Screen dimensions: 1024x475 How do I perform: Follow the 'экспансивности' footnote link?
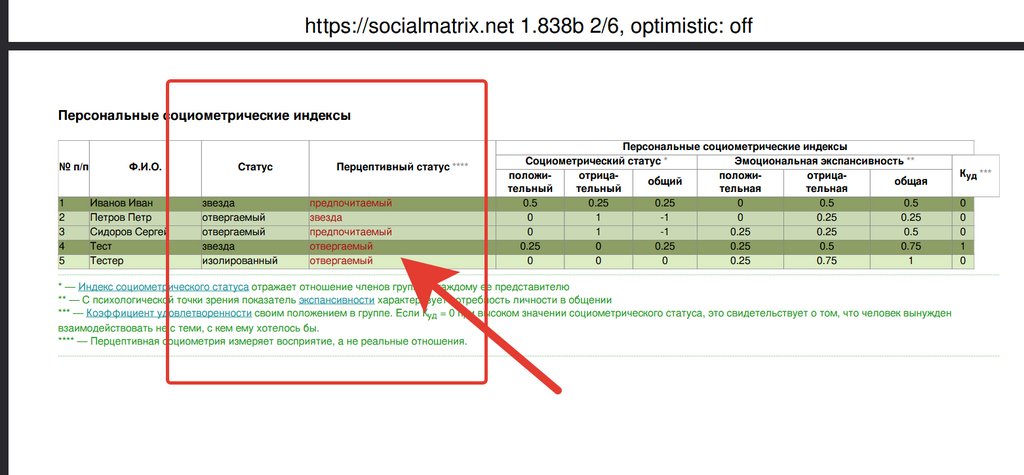pyautogui.click(x=341, y=299)
